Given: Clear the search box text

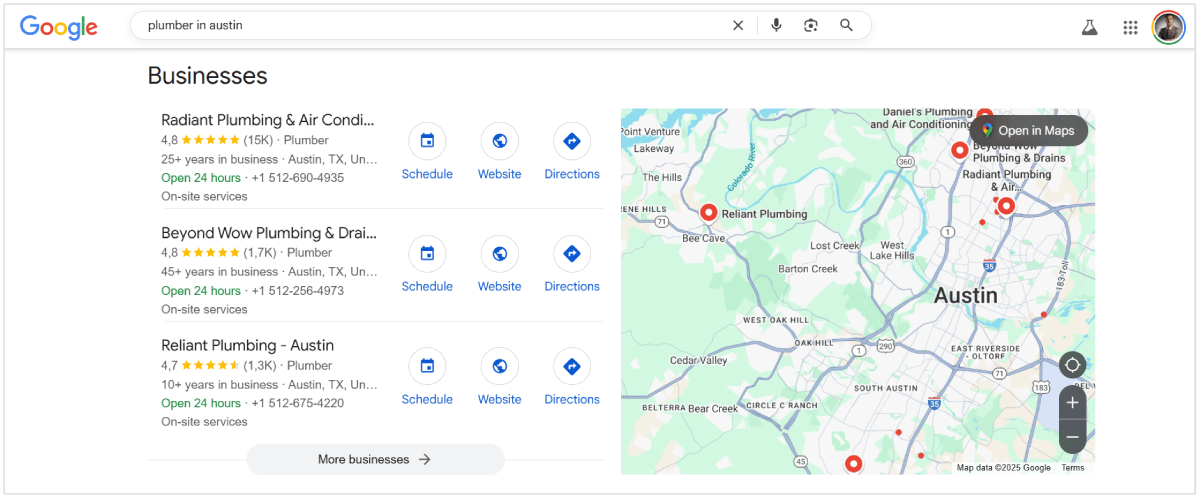Looking at the screenshot, I should pyautogui.click(x=738, y=26).
